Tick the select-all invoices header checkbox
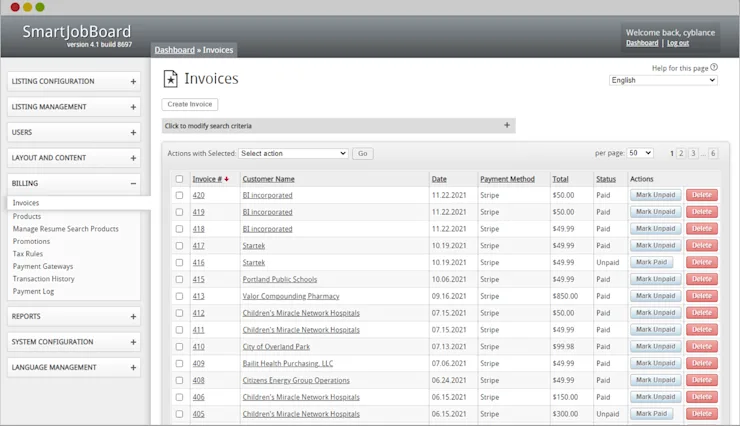Image resolution: width=740 pixels, height=426 pixels. coord(179,179)
